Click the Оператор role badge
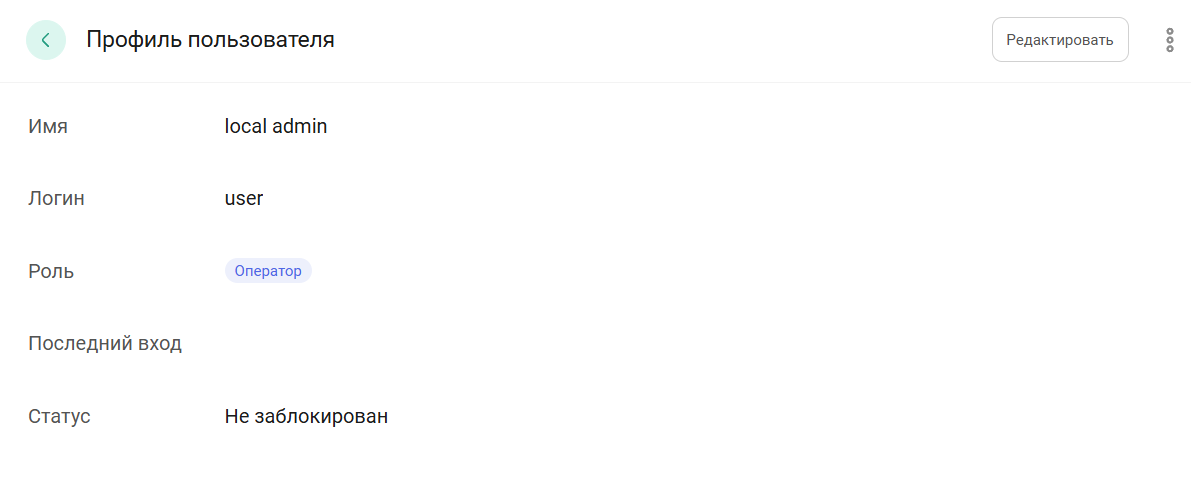This screenshot has width=1191, height=491. [268, 271]
